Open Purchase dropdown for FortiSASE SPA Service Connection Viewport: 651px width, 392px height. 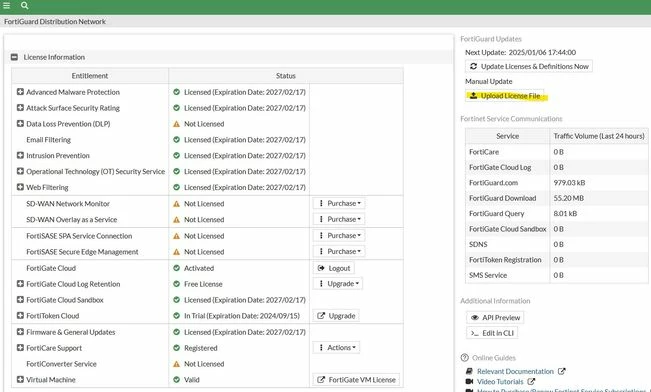click(339, 235)
